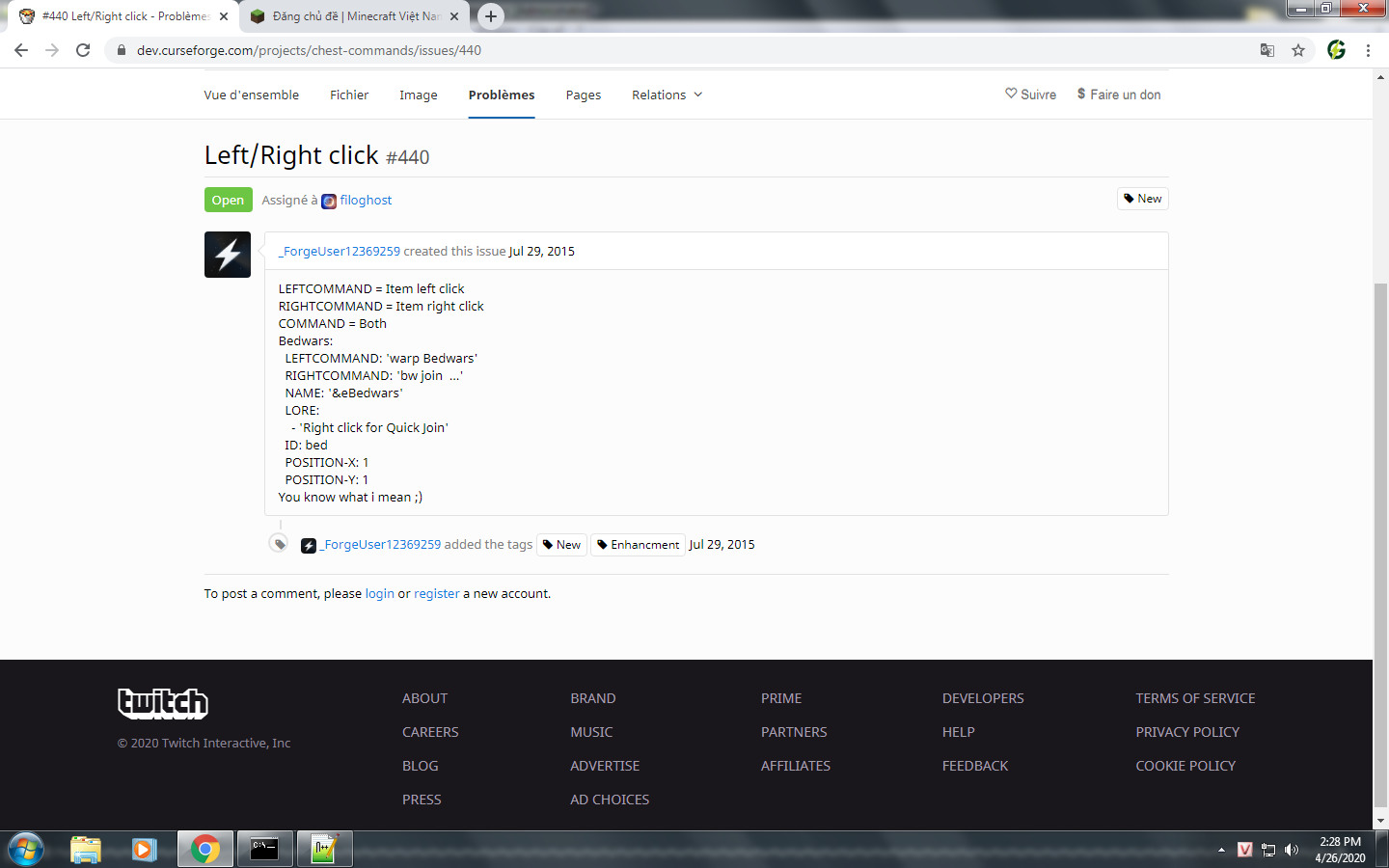1389x868 pixels.
Task: Bookmark this page with the star icon
Action: tap(1298, 50)
